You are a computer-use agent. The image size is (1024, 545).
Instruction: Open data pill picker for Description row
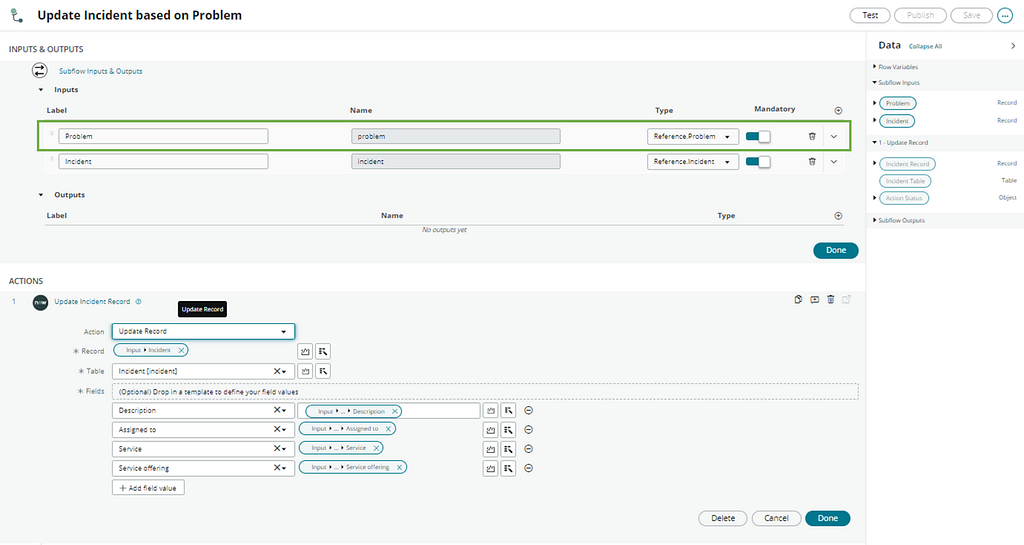(x=508, y=411)
